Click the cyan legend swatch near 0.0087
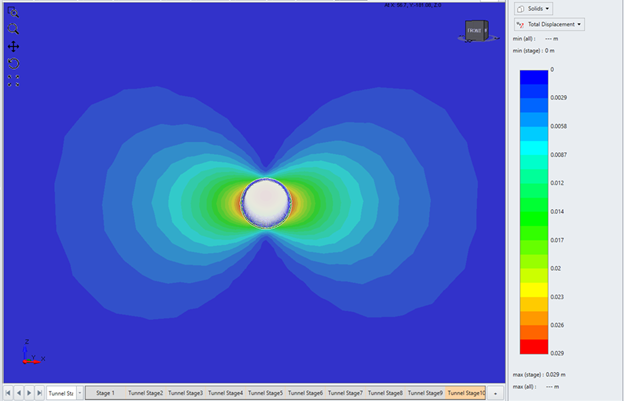Viewport: 624px width, 401px height. pyautogui.click(x=534, y=148)
